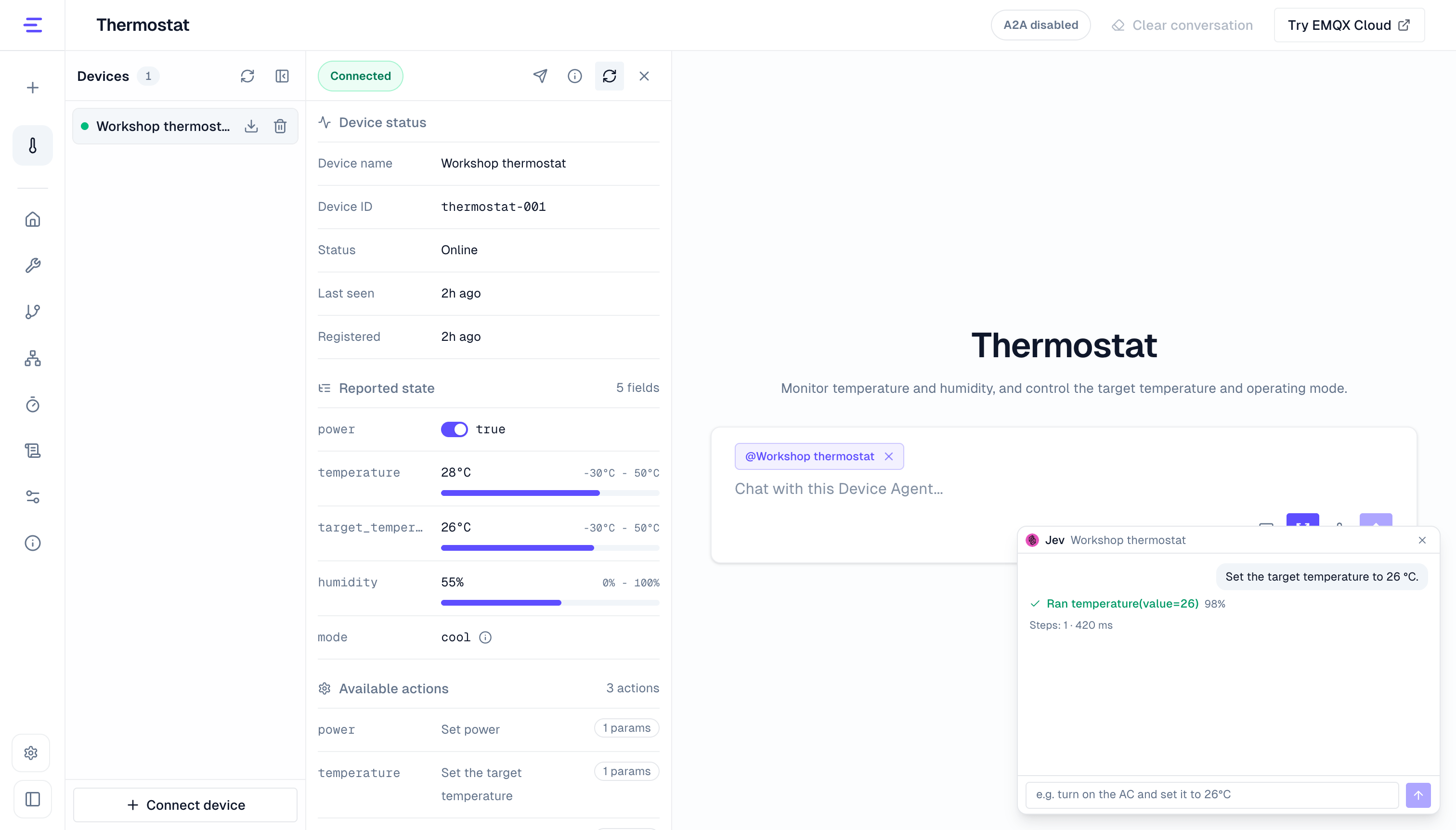This screenshot has width=1456, height=830.
Task: Refresh the device status panel
Action: [x=610, y=76]
